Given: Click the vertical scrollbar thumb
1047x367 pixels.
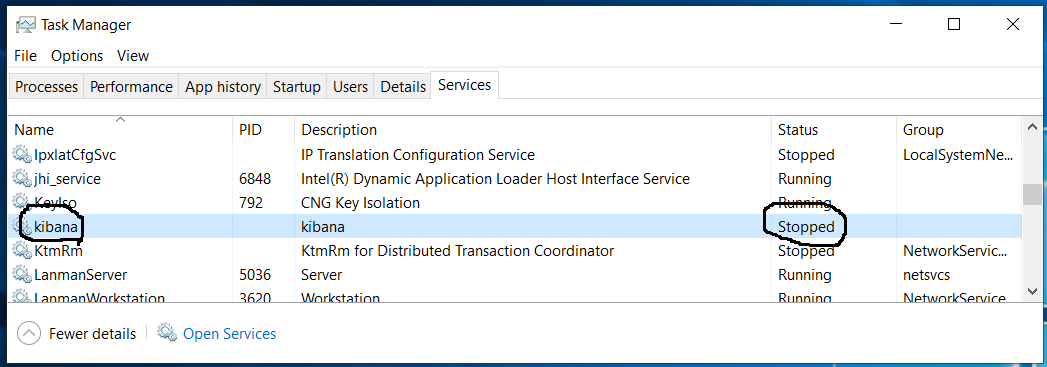Looking at the screenshot, I should 1031,194.
